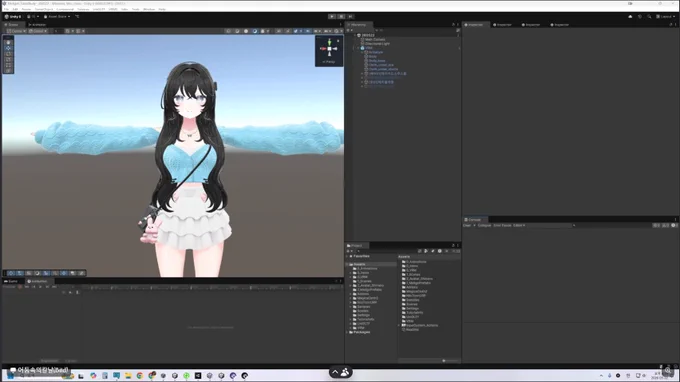Select the second Inspector tab
Viewport: 680px width, 382px height.
(503, 25)
